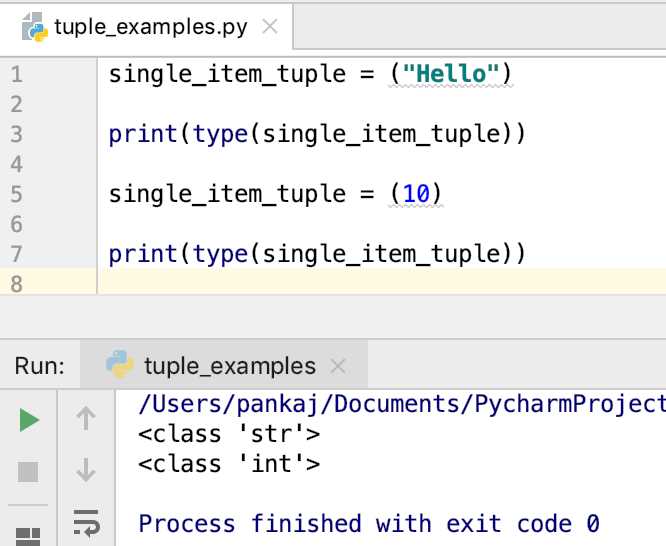Viewport: 666px width, 546px height.
Task: Place cursor on empty highlighted line 8
Action: (381, 283)
